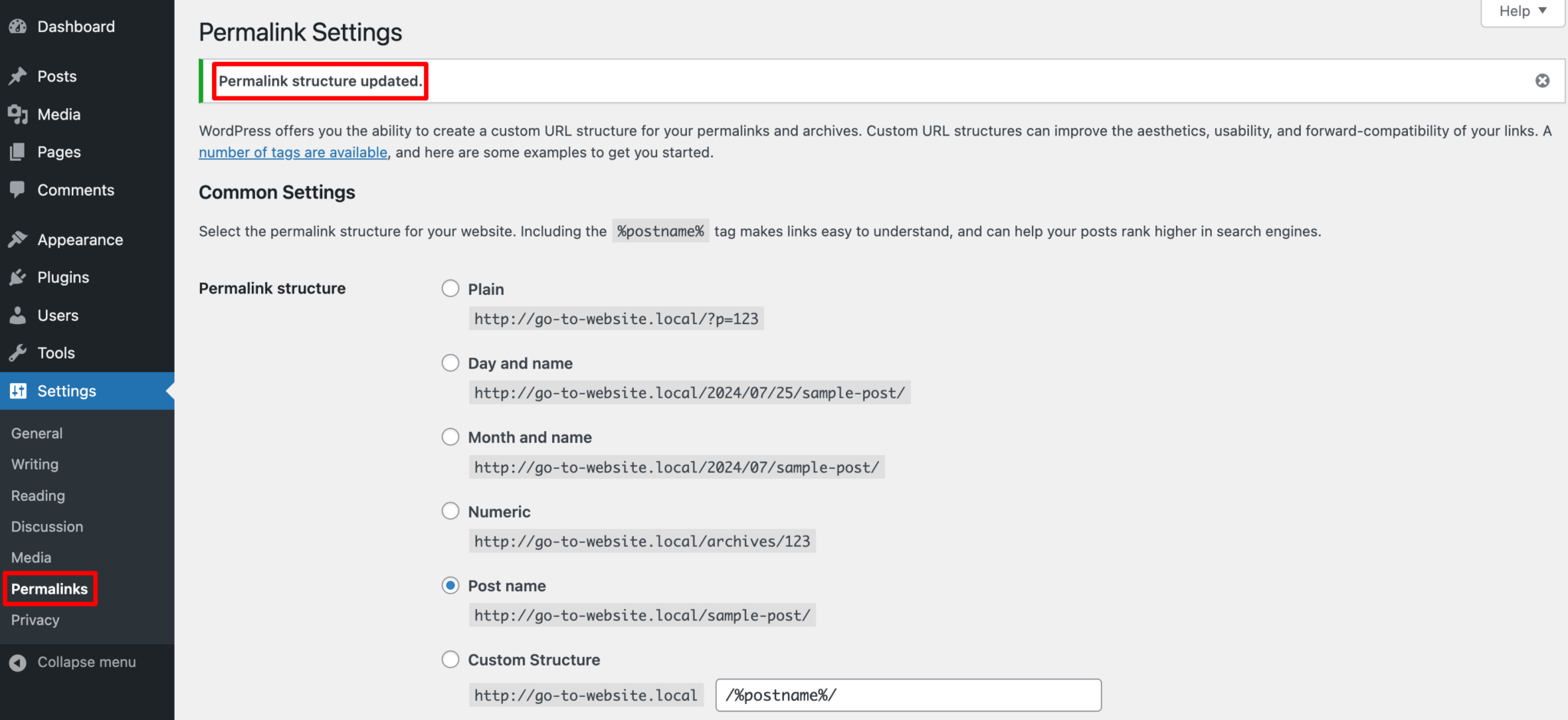The height and width of the screenshot is (720, 1568).
Task: Open the number of tags available link
Action: click(x=292, y=152)
